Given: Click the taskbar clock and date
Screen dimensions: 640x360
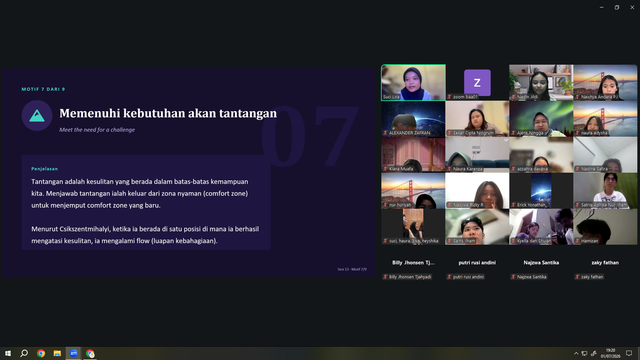Looking at the screenshot, I should tap(610, 353).
